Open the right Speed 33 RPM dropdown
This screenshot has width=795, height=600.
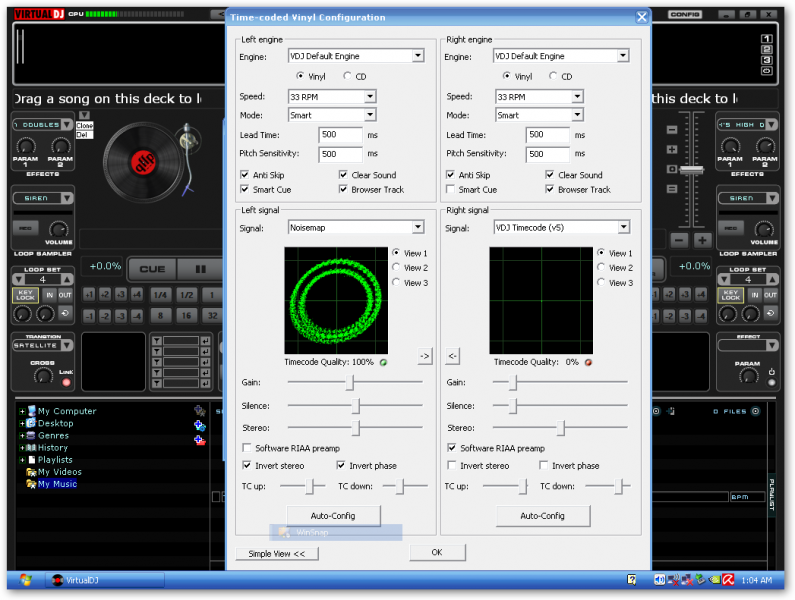click(x=577, y=96)
